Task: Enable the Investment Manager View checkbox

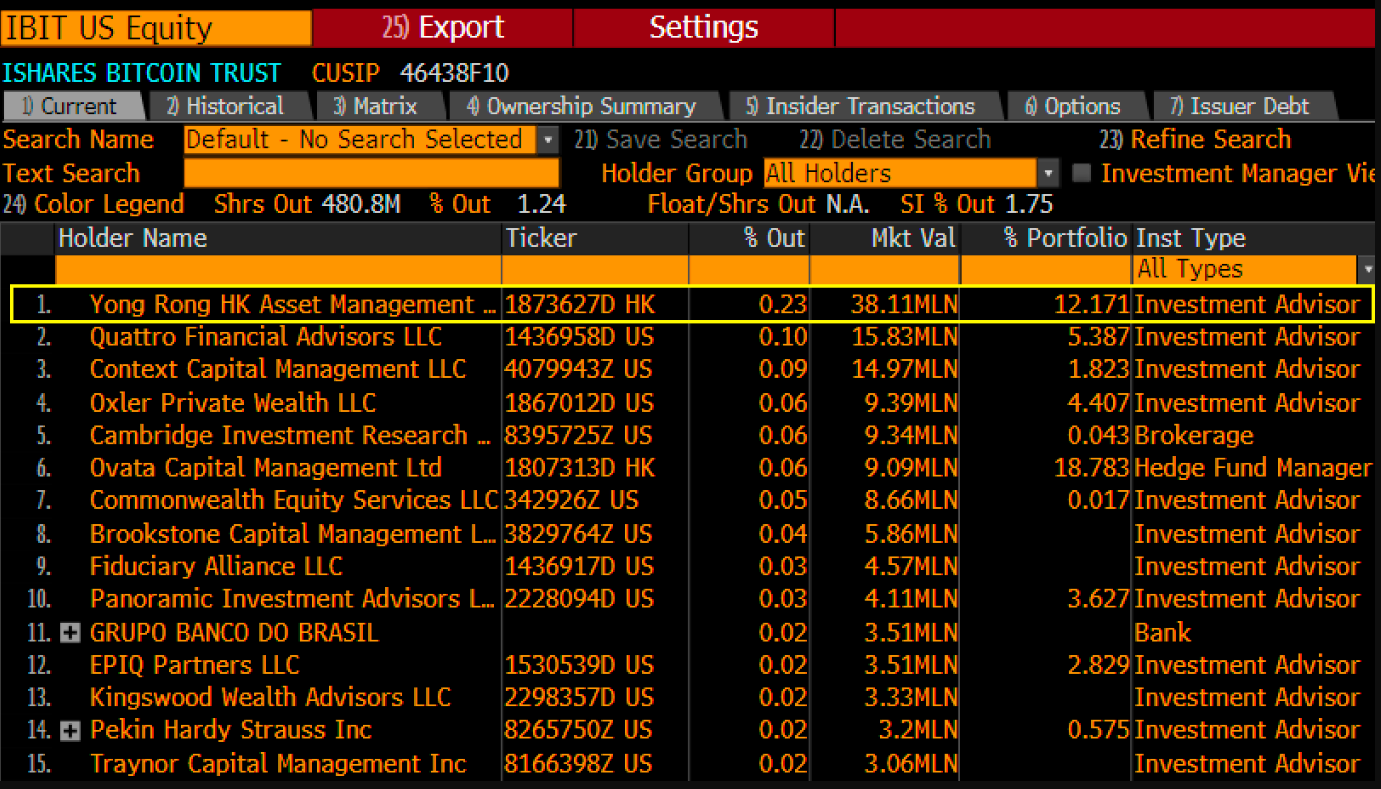Action: [1081, 173]
